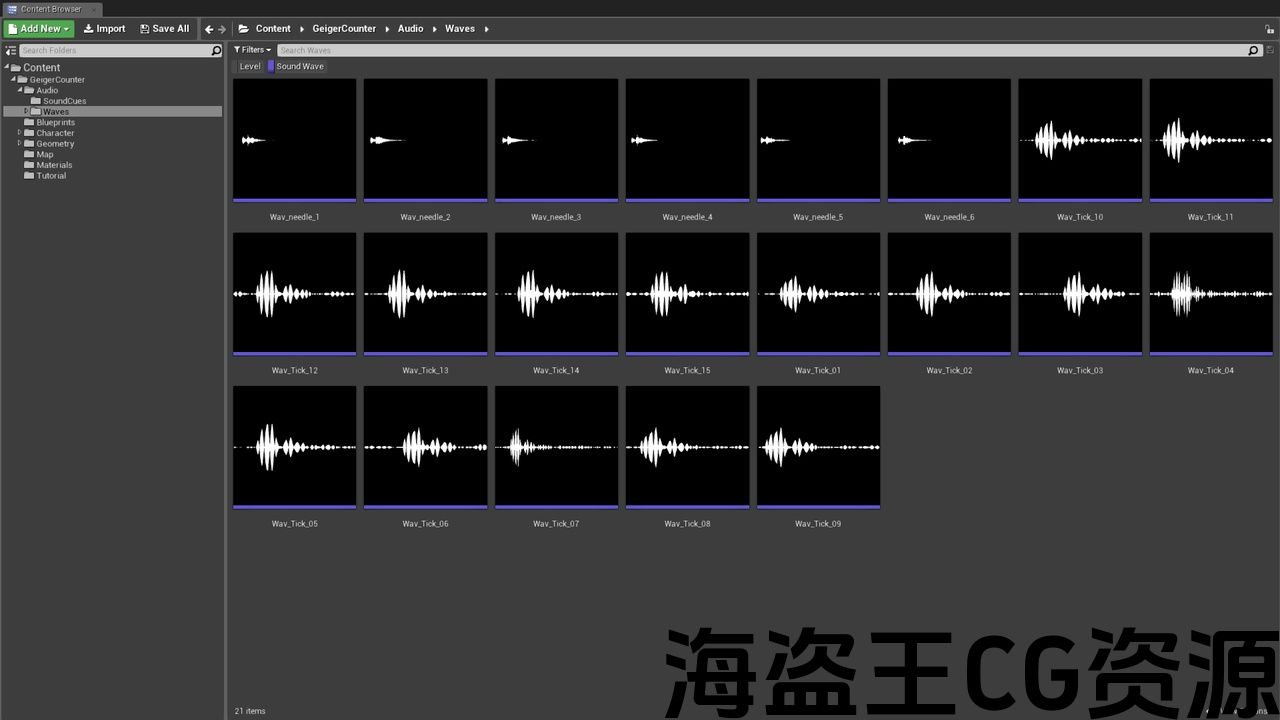Expand the Character folder in the tree
The image size is (1280, 720).
[x=19, y=132]
